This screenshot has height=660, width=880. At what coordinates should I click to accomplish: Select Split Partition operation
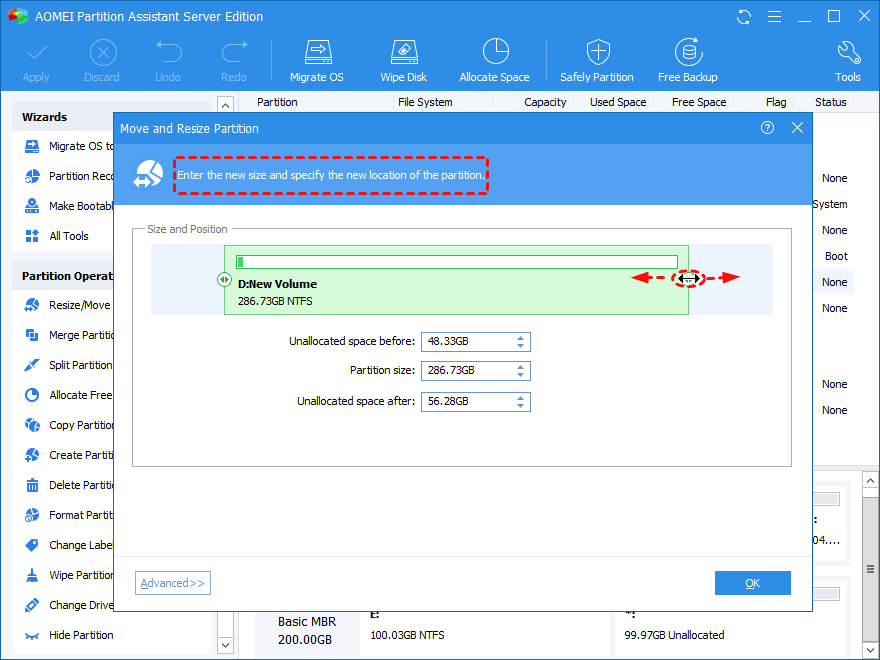(x=68, y=365)
